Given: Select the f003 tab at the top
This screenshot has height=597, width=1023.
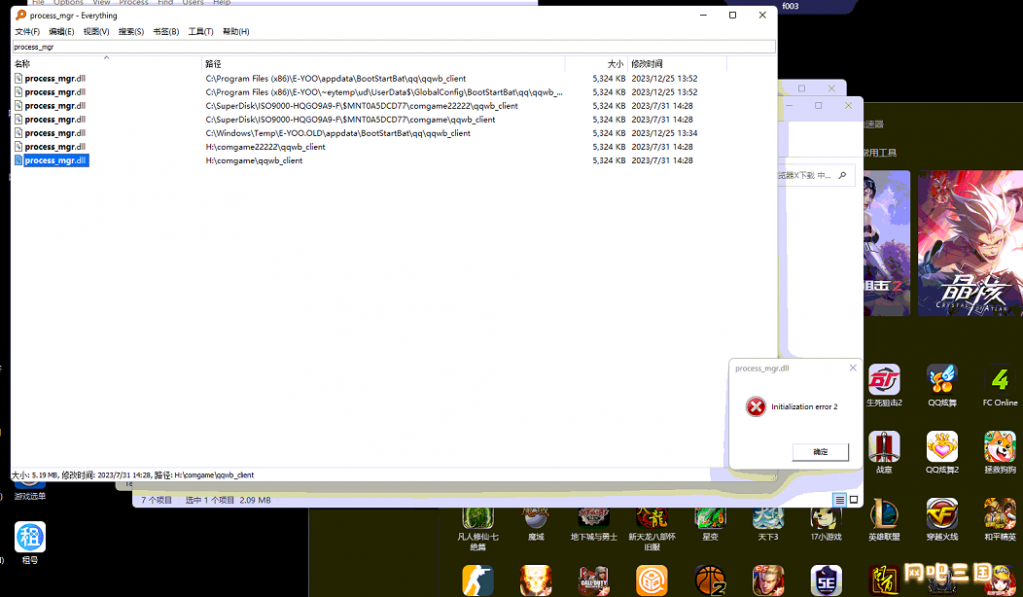Looking at the screenshot, I should click(x=790, y=6).
